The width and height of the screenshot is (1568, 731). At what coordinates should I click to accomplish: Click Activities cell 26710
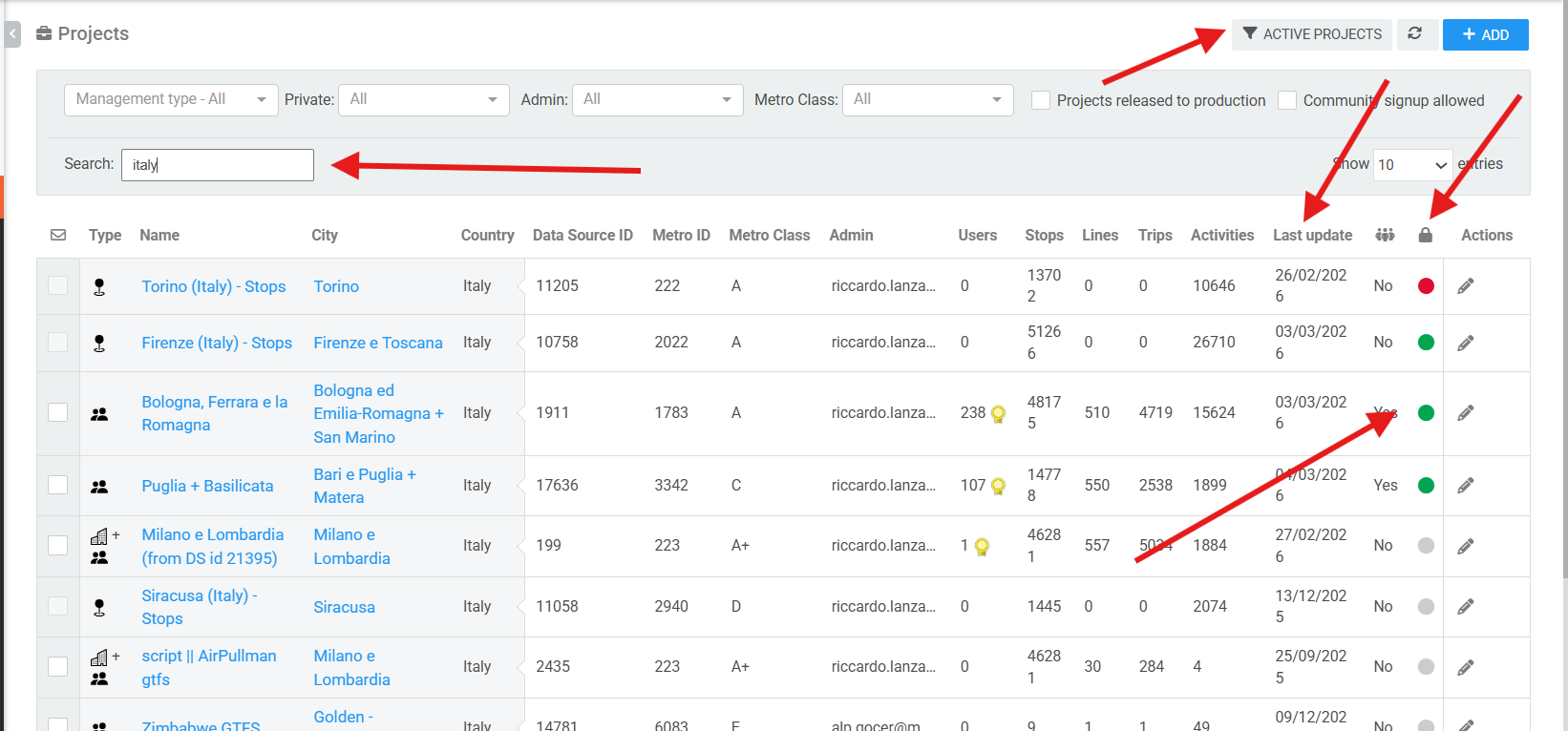point(1215,342)
